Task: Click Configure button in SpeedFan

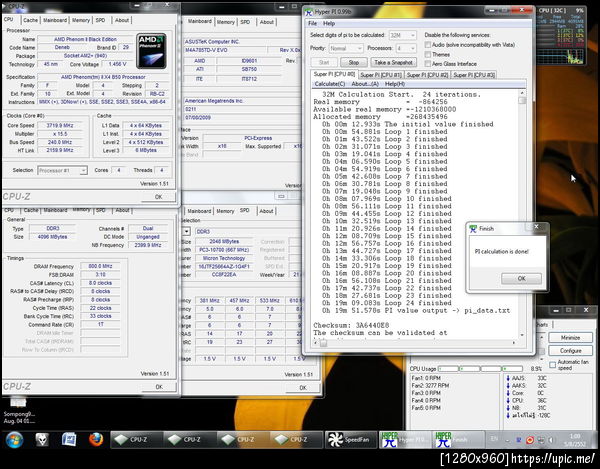Action: [570, 350]
